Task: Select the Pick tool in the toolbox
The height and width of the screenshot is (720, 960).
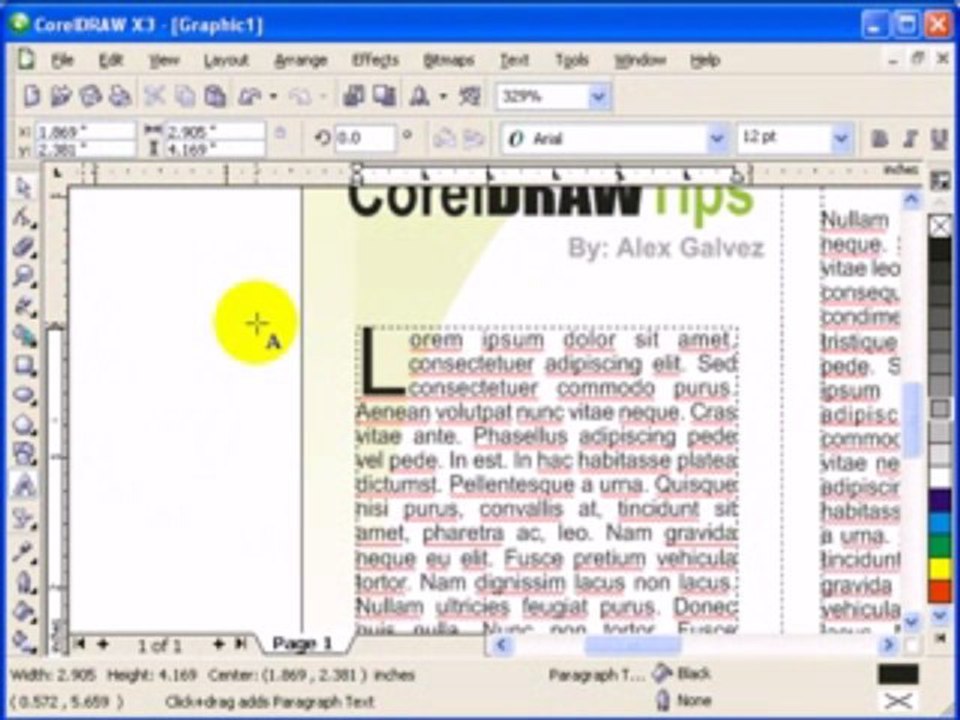Action: coord(23,187)
